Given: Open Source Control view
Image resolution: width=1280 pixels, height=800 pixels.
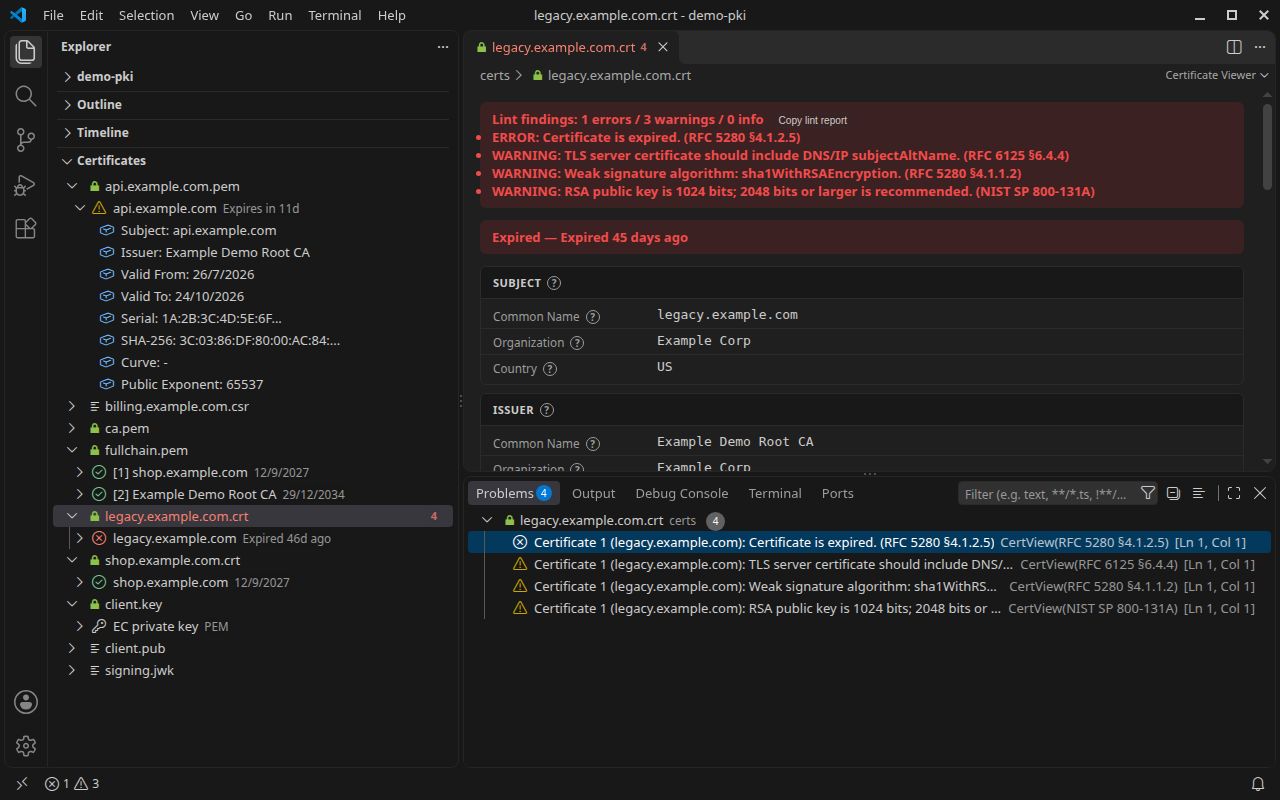Looking at the screenshot, I should [x=26, y=141].
